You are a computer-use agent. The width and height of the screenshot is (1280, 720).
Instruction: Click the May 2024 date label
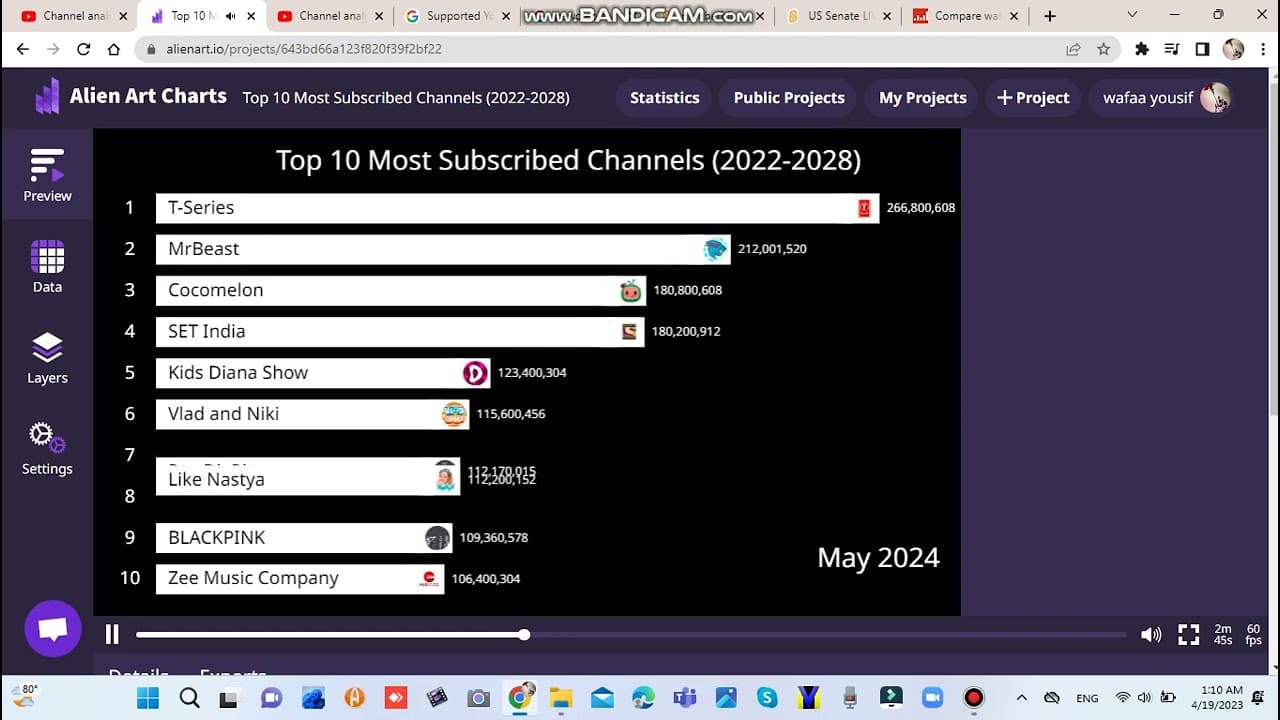878,557
